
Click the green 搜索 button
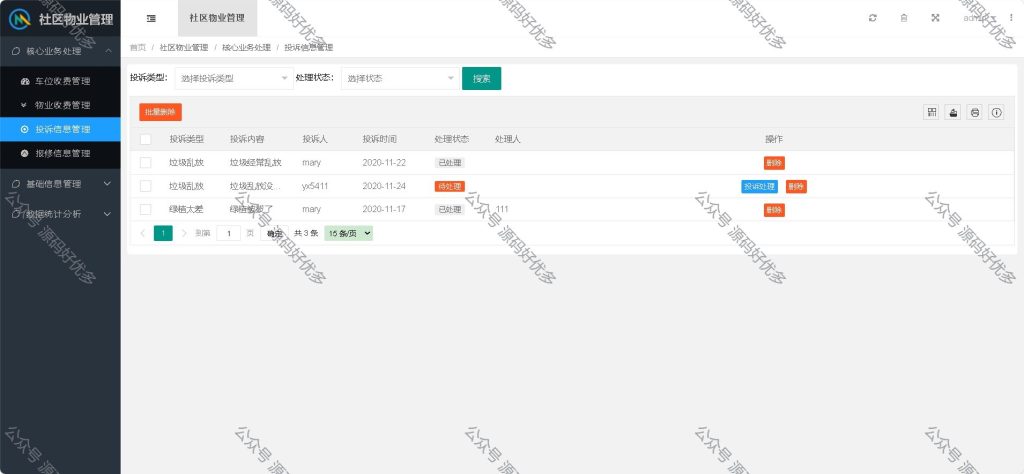[x=481, y=78]
